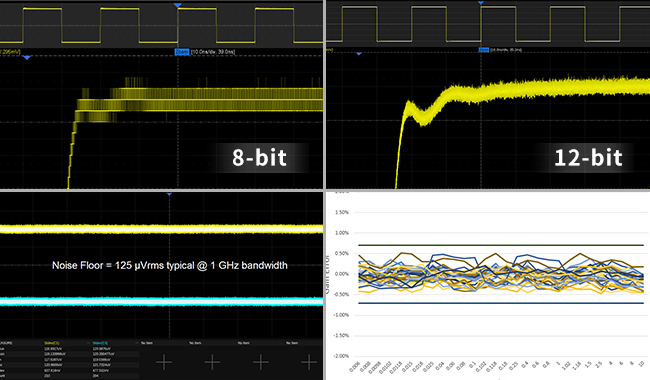Select blue trigger marker in 8-bit zoom window
The image size is (650, 380).
click(x=27, y=58)
